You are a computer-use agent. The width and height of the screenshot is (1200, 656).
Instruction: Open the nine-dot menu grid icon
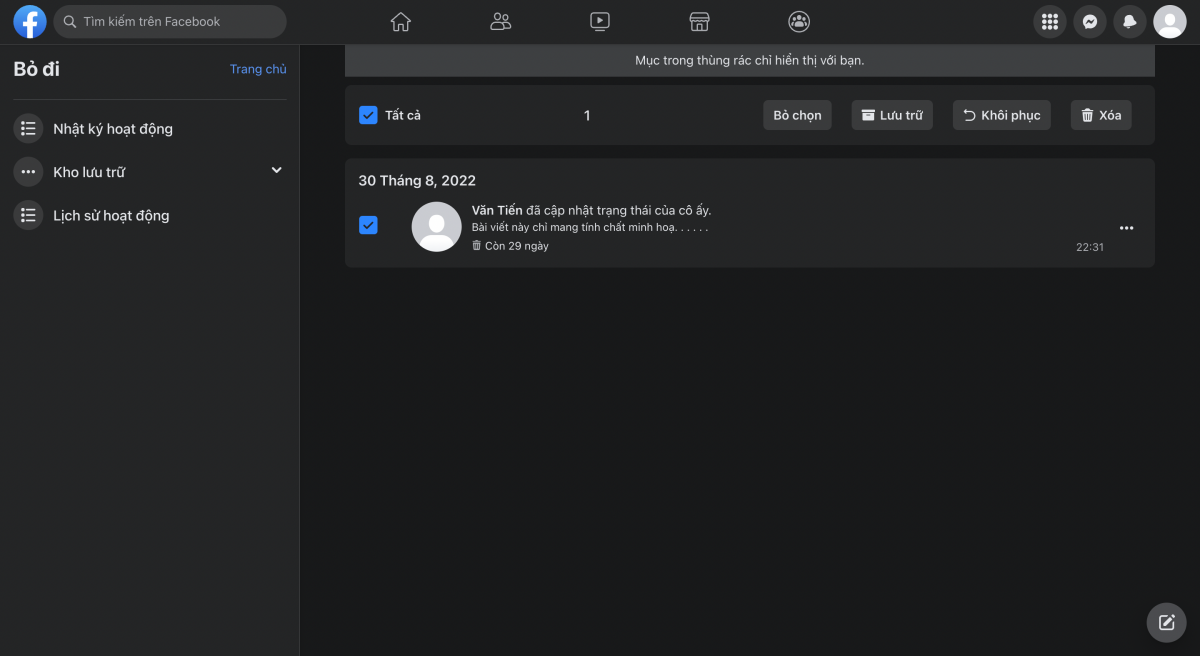coord(1050,21)
